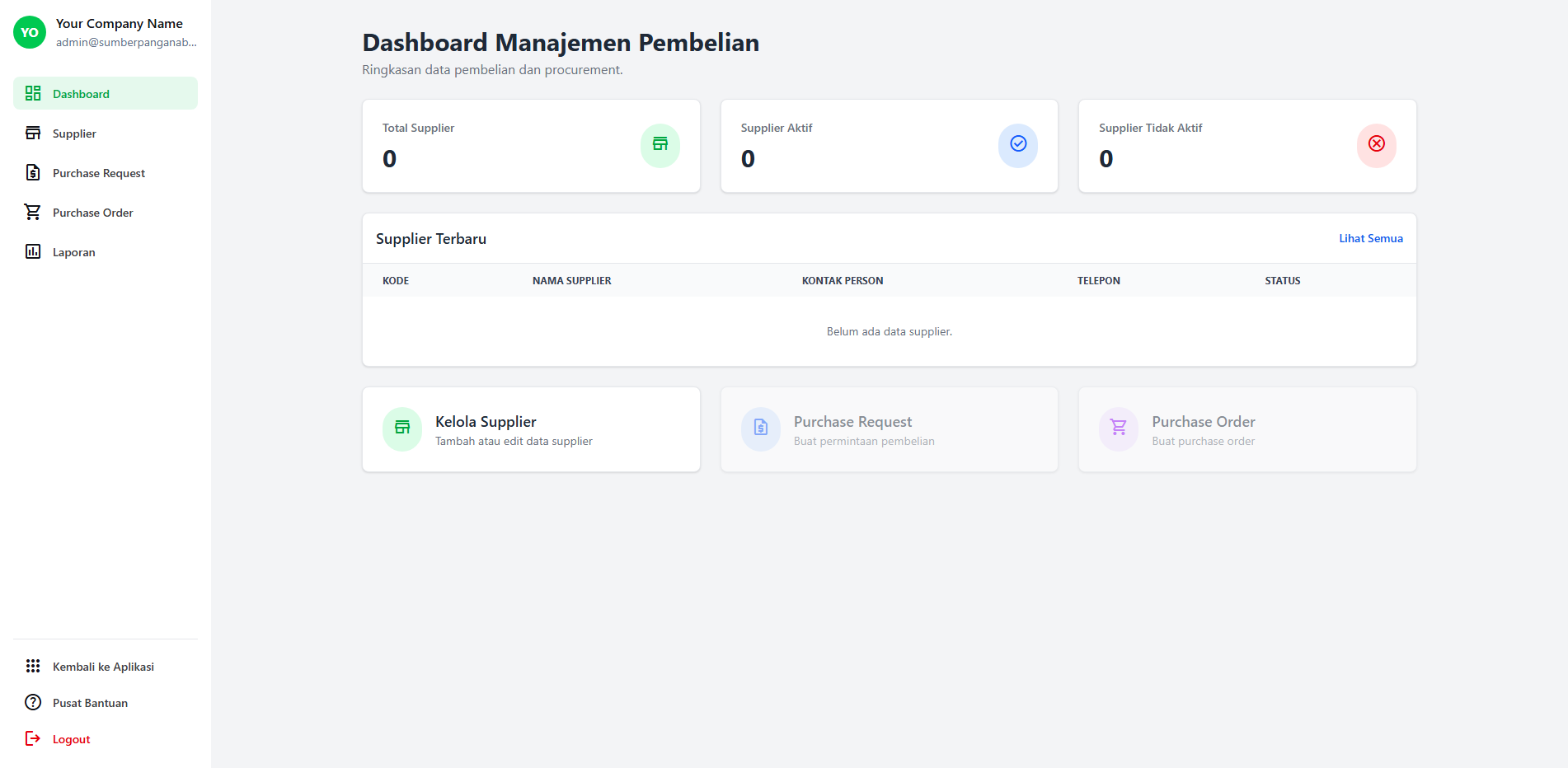Click the Dashboard grid icon

pyautogui.click(x=33, y=93)
